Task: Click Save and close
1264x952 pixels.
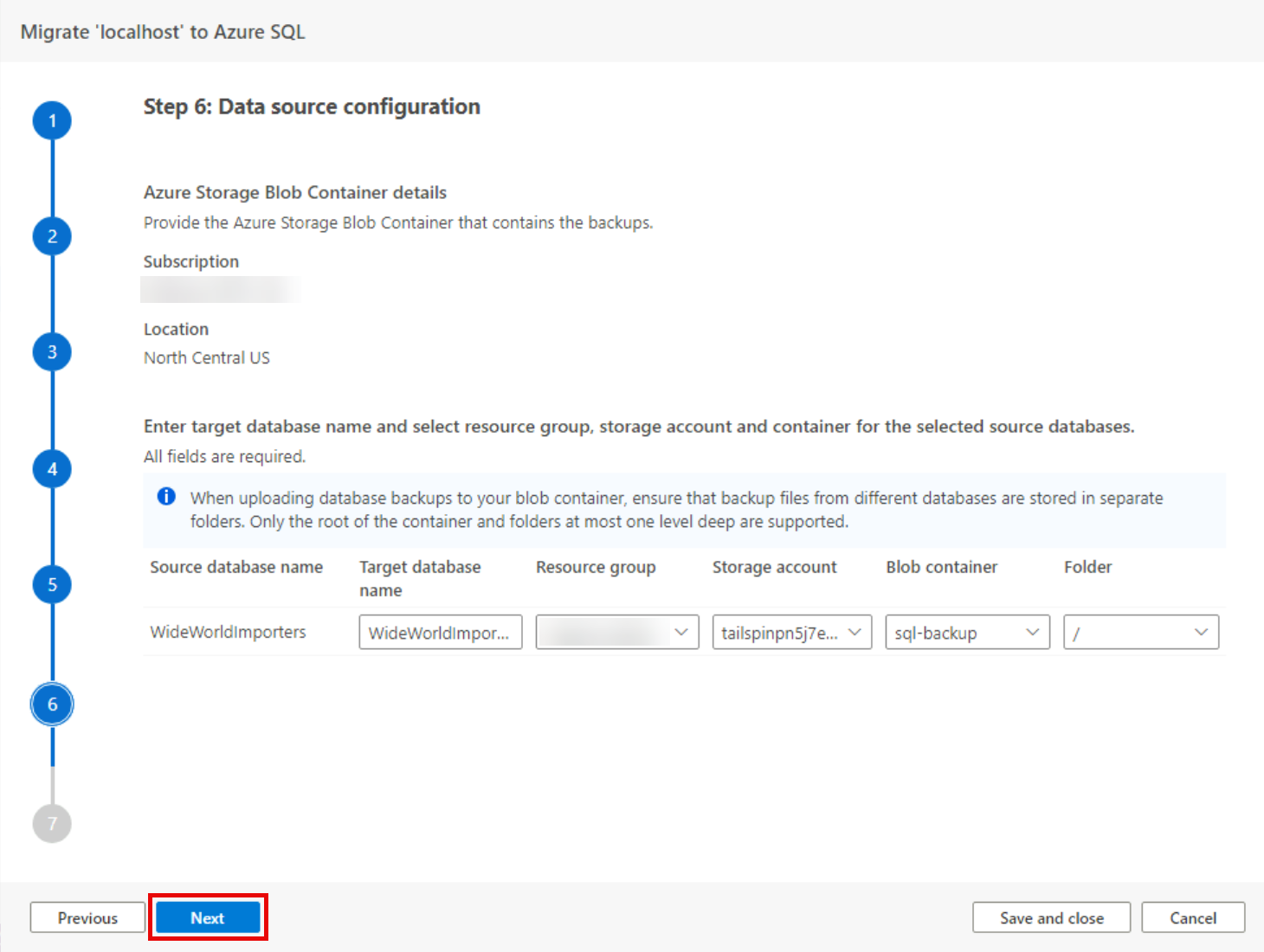Action: point(1051,918)
